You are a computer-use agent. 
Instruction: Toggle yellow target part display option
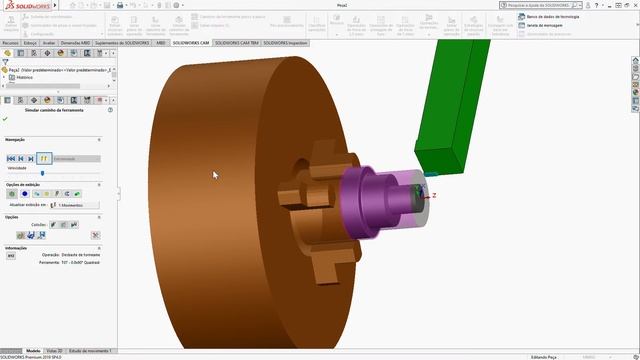[47, 194]
